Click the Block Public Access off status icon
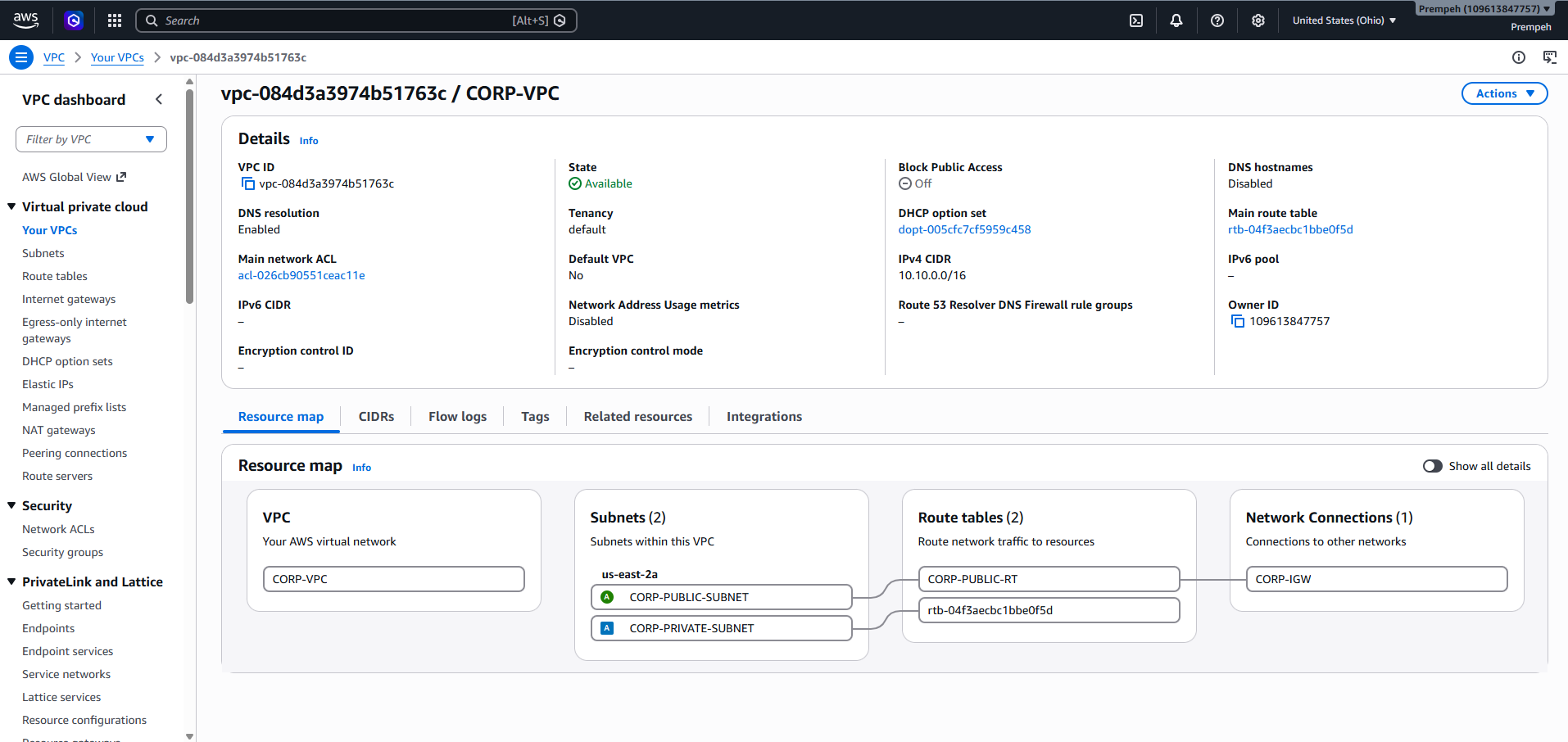1568x742 pixels. click(x=905, y=183)
